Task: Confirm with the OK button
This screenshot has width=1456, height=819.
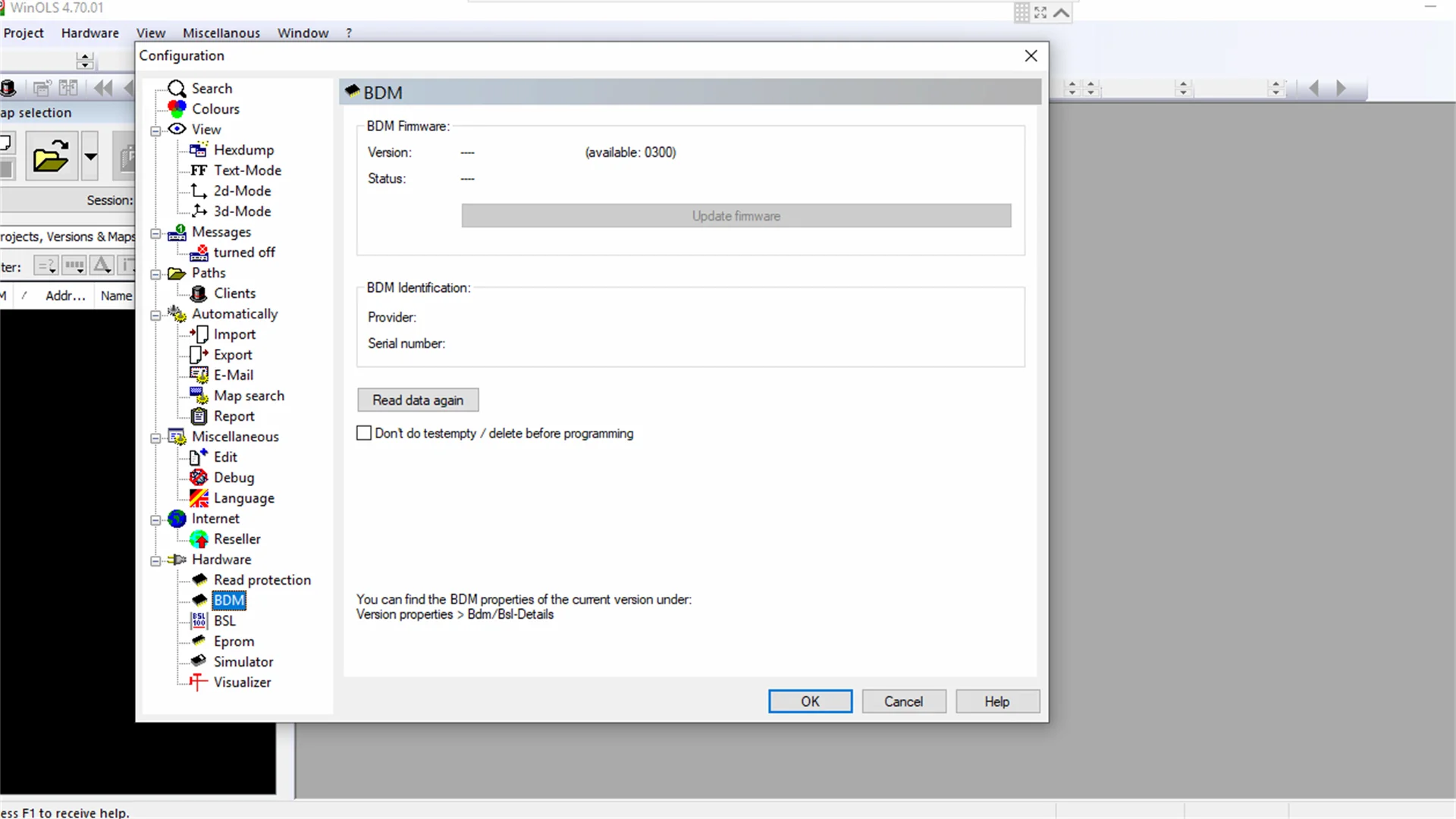Action: click(810, 701)
